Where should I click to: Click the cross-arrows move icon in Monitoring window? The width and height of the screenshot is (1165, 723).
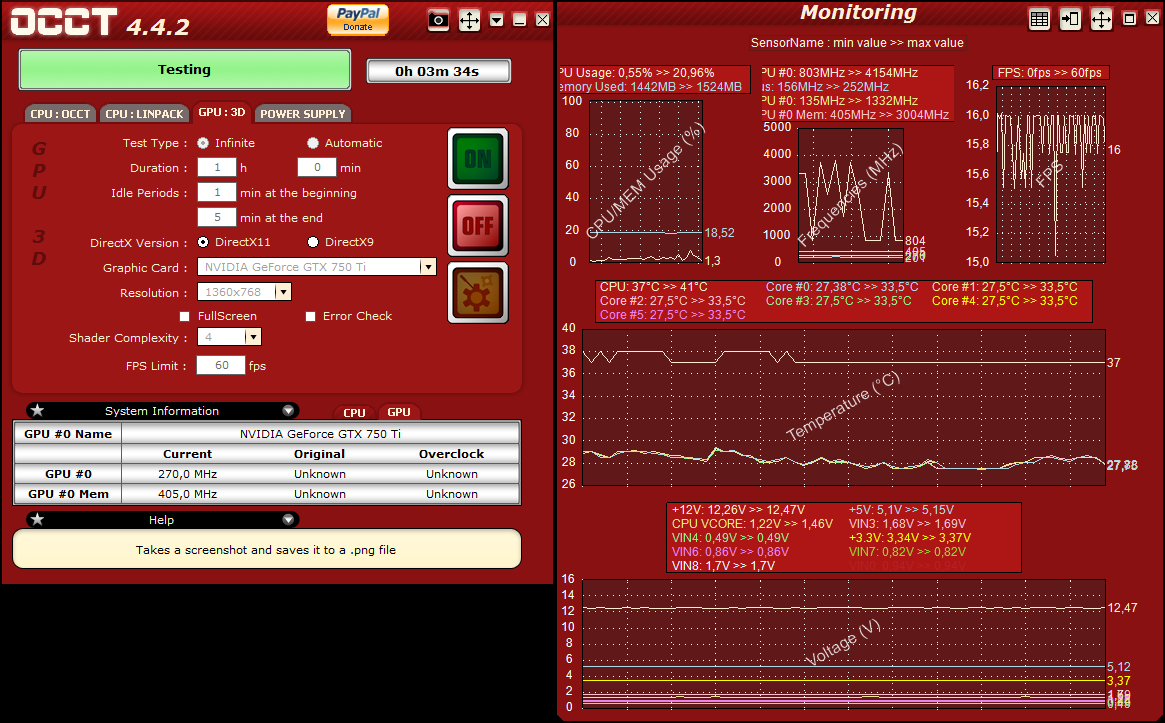tap(1101, 19)
